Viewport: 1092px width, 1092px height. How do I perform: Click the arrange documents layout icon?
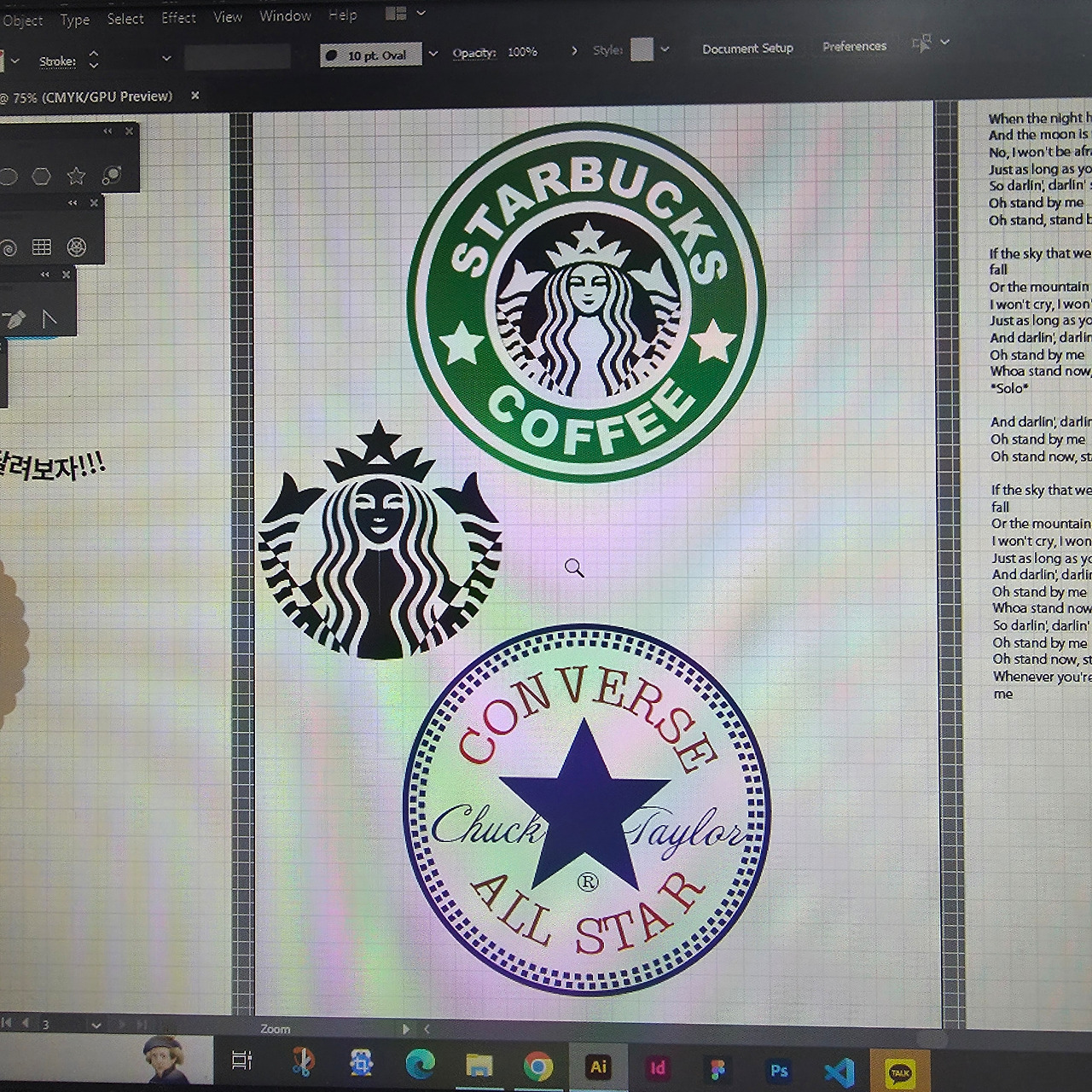[396, 14]
